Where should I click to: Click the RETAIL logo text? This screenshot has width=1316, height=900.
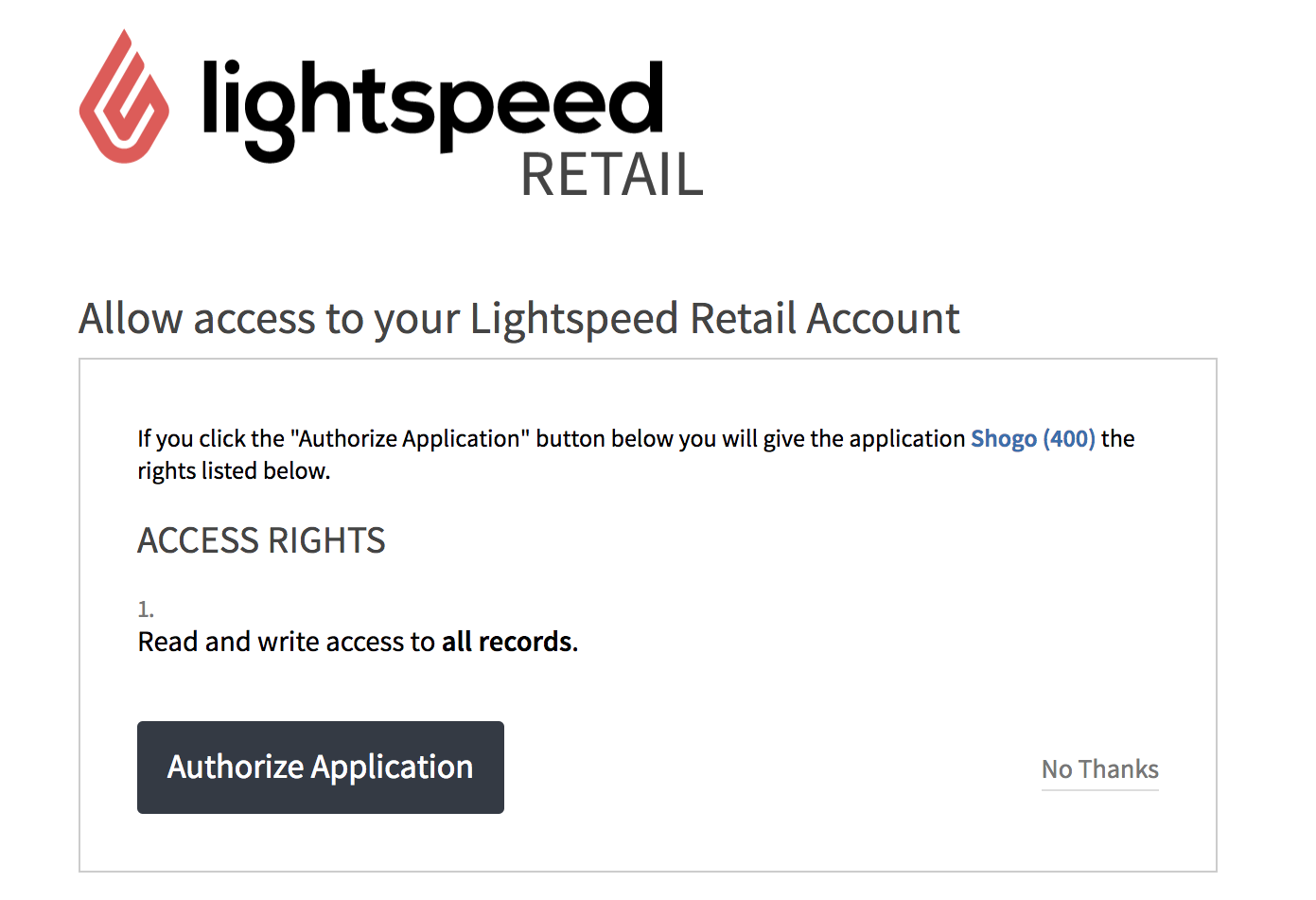click(610, 175)
